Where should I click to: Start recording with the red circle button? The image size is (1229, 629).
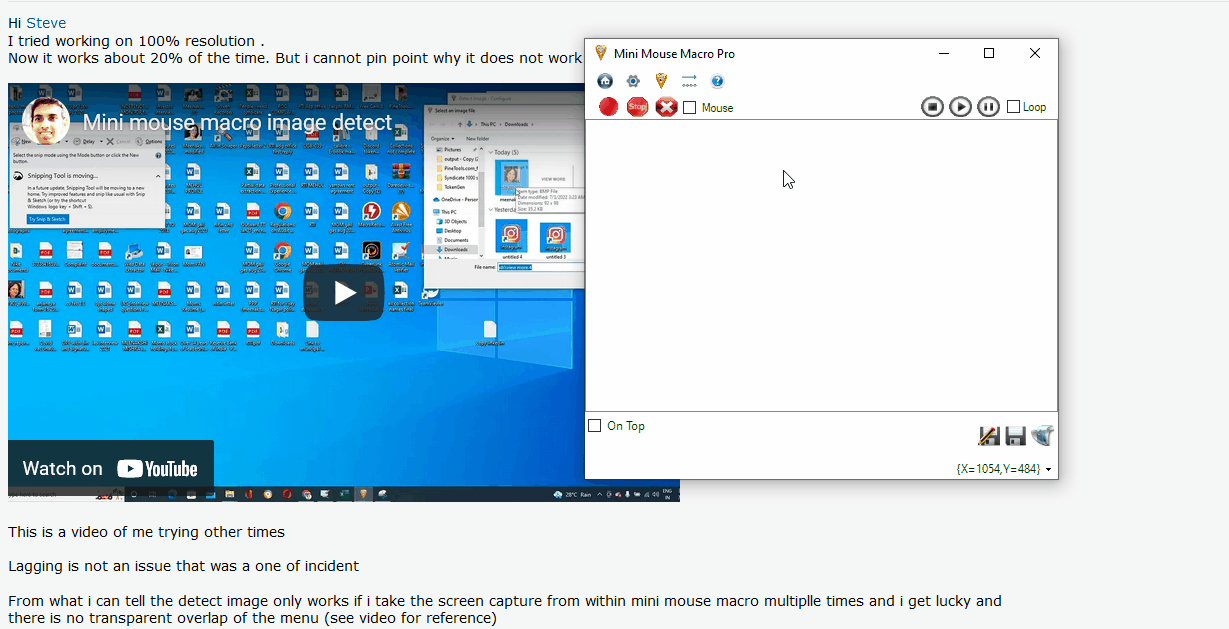608,107
